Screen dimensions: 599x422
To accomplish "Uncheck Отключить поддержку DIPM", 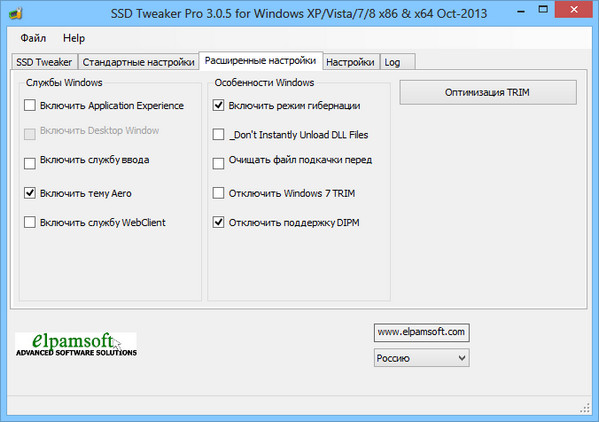I will pos(218,222).
